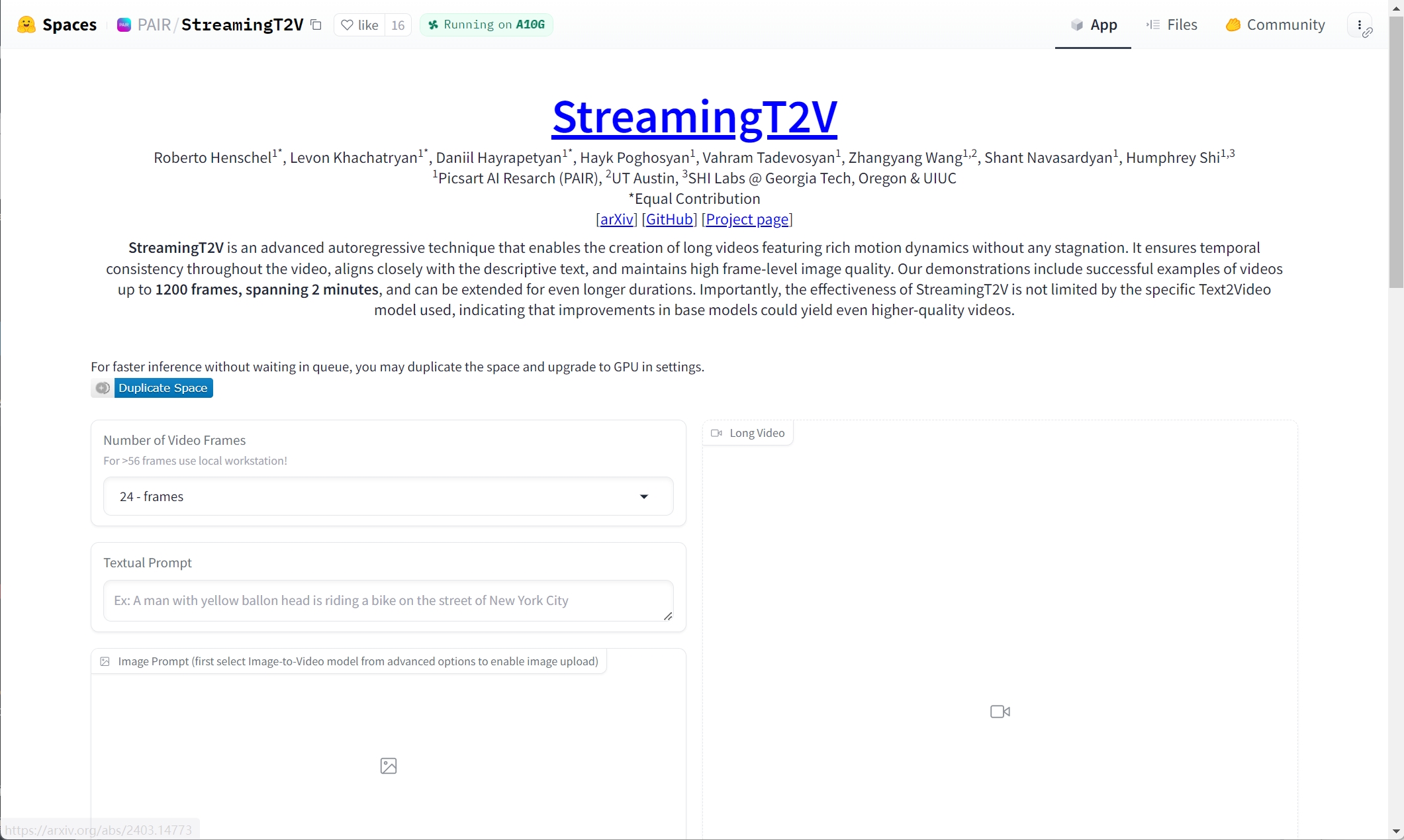Click the Running on A10G status badge
This screenshot has width=1404, height=840.
coord(487,24)
